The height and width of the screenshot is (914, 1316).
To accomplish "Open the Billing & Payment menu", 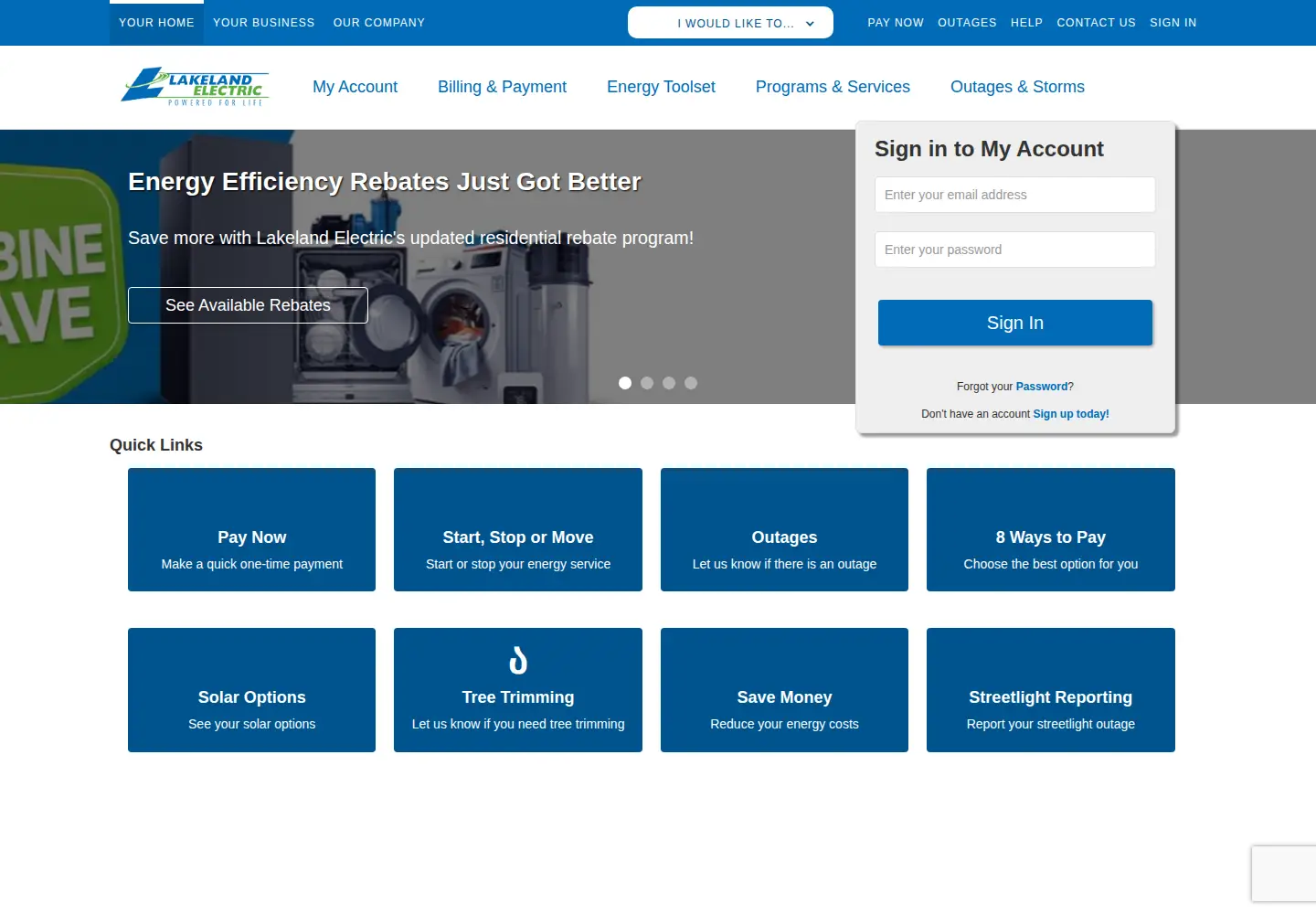I will [502, 87].
